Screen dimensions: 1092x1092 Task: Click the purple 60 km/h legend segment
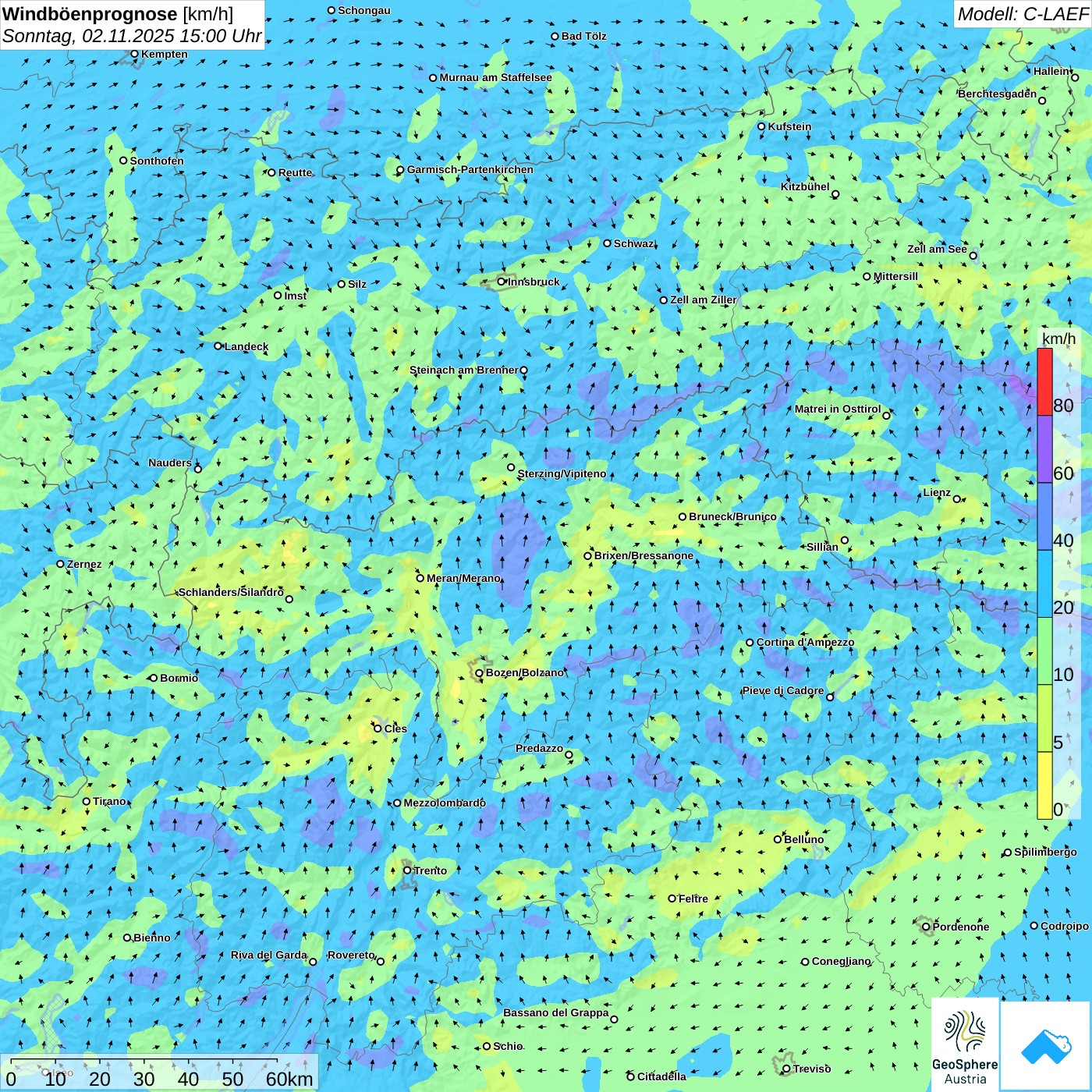pos(1044,449)
